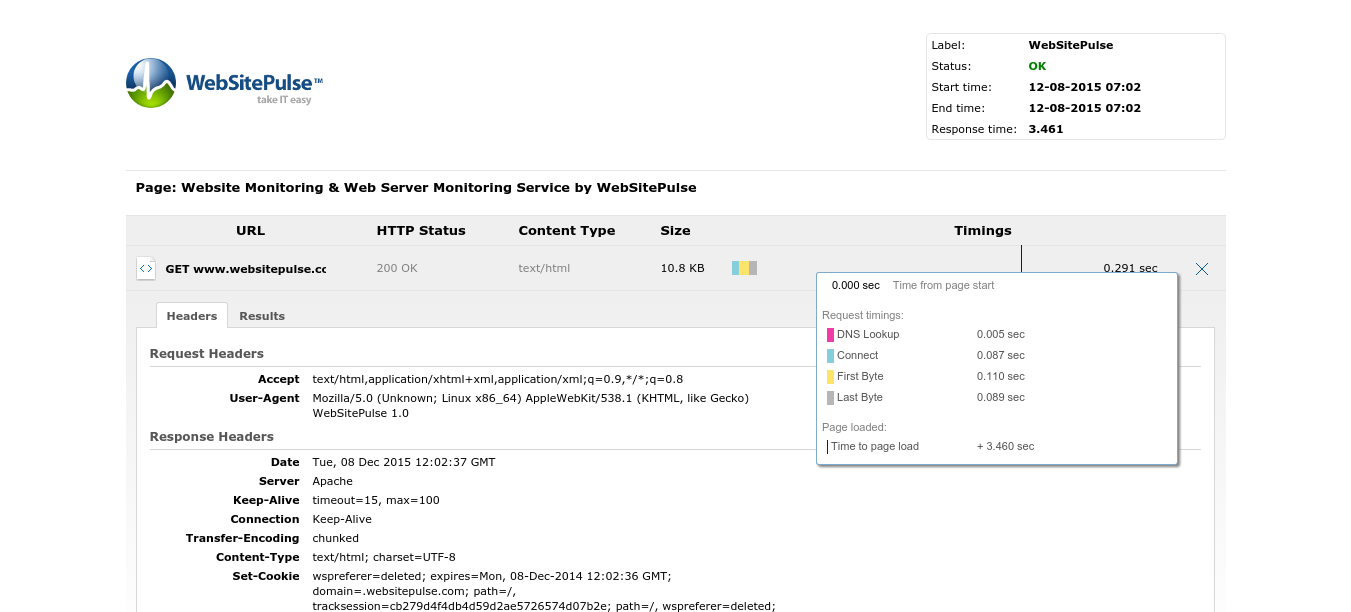Viewport: 1351px width, 612px height.
Task: Click the Set-Cookie header name
Action: click(x=266, y=576)
